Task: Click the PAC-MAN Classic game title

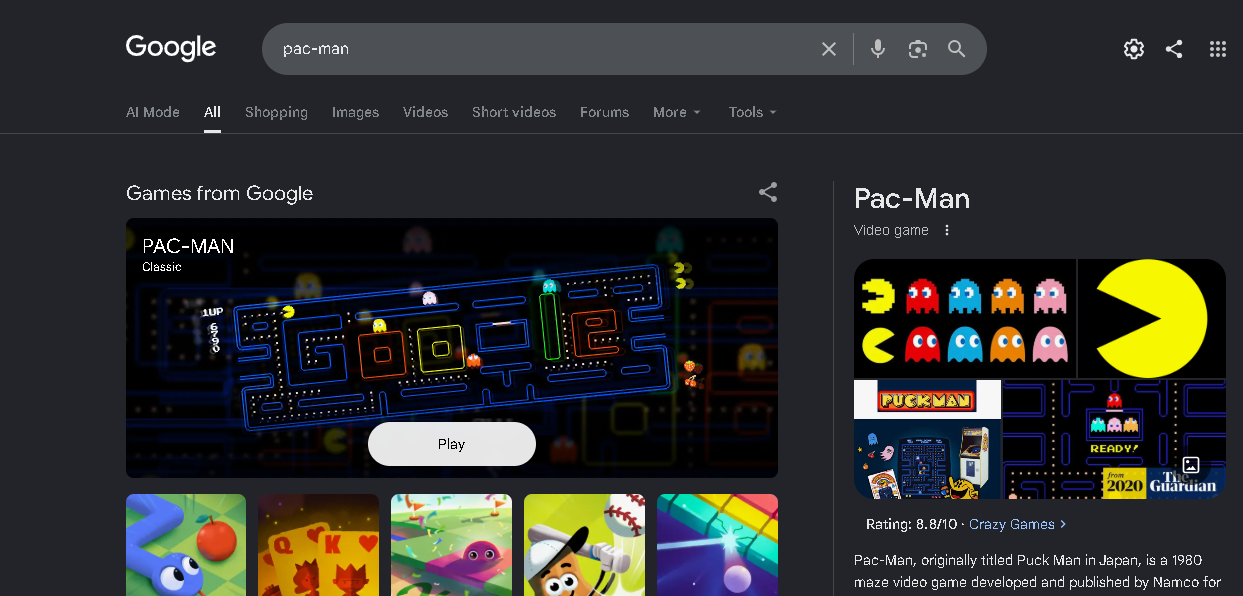Action: click(188, 246)
